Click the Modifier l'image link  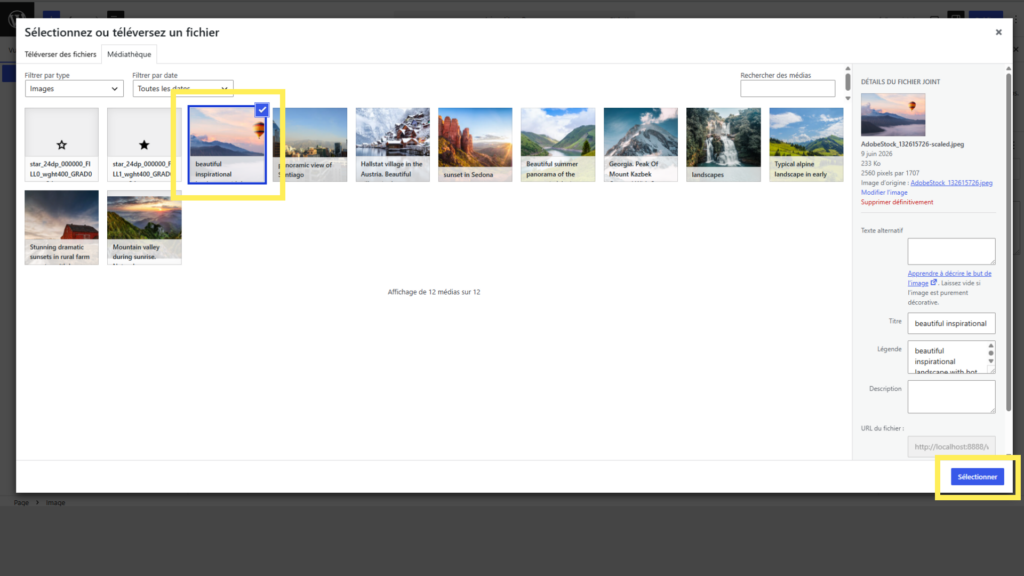click(884, 193)
